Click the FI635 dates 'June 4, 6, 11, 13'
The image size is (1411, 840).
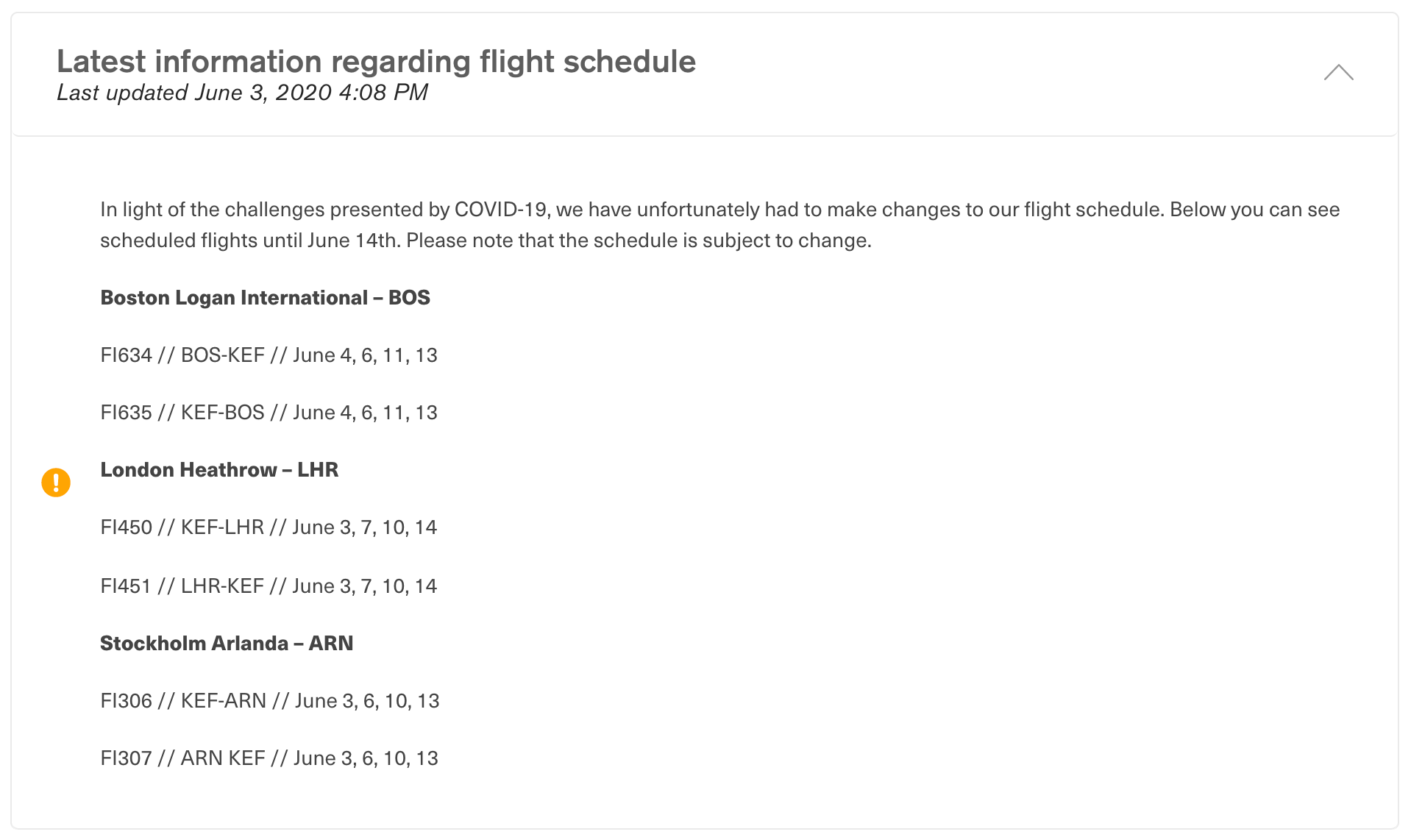(x=365, y=413)
